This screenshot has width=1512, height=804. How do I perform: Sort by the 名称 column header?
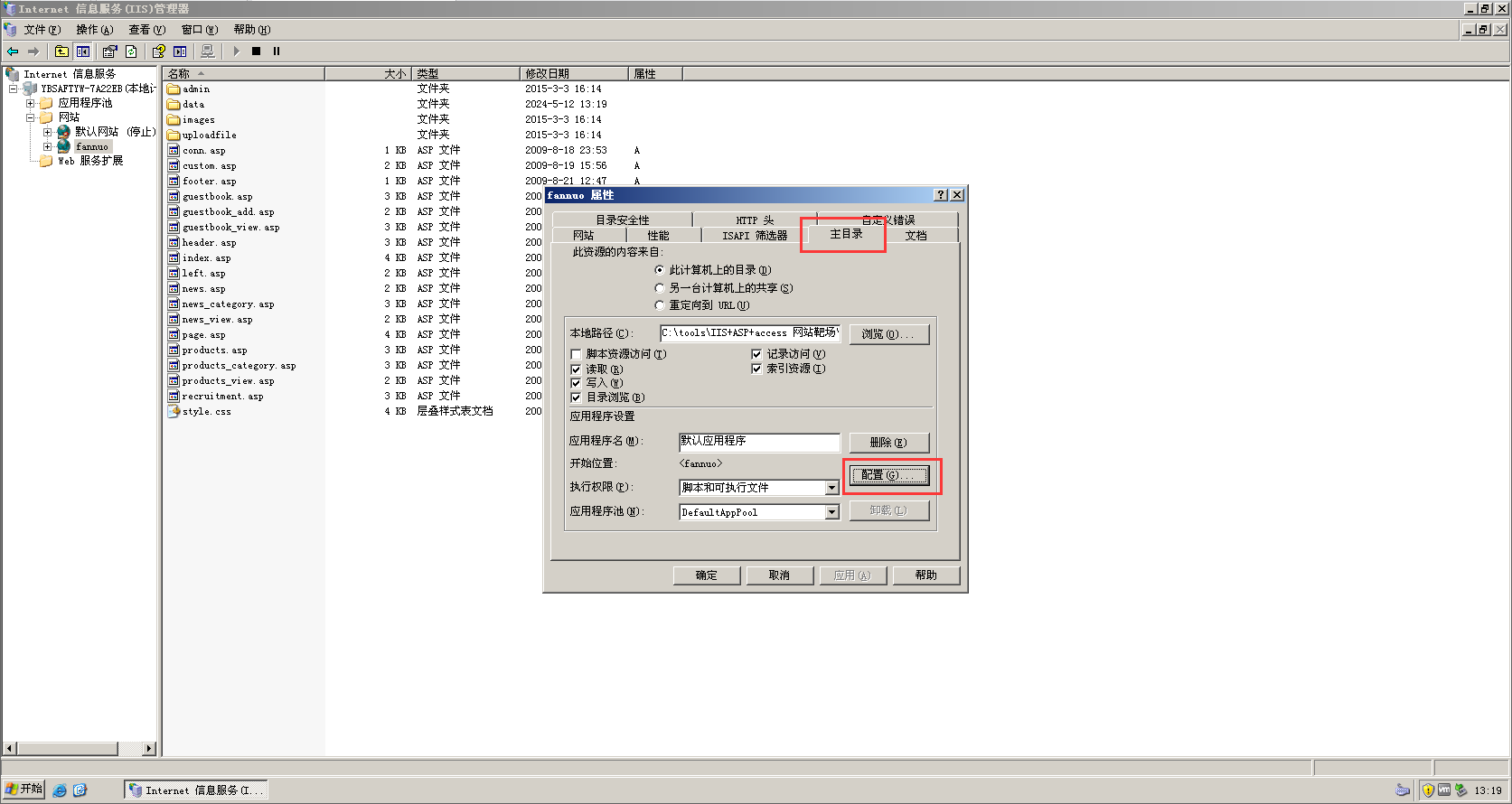pyautogui.click(x=244, y=73)
